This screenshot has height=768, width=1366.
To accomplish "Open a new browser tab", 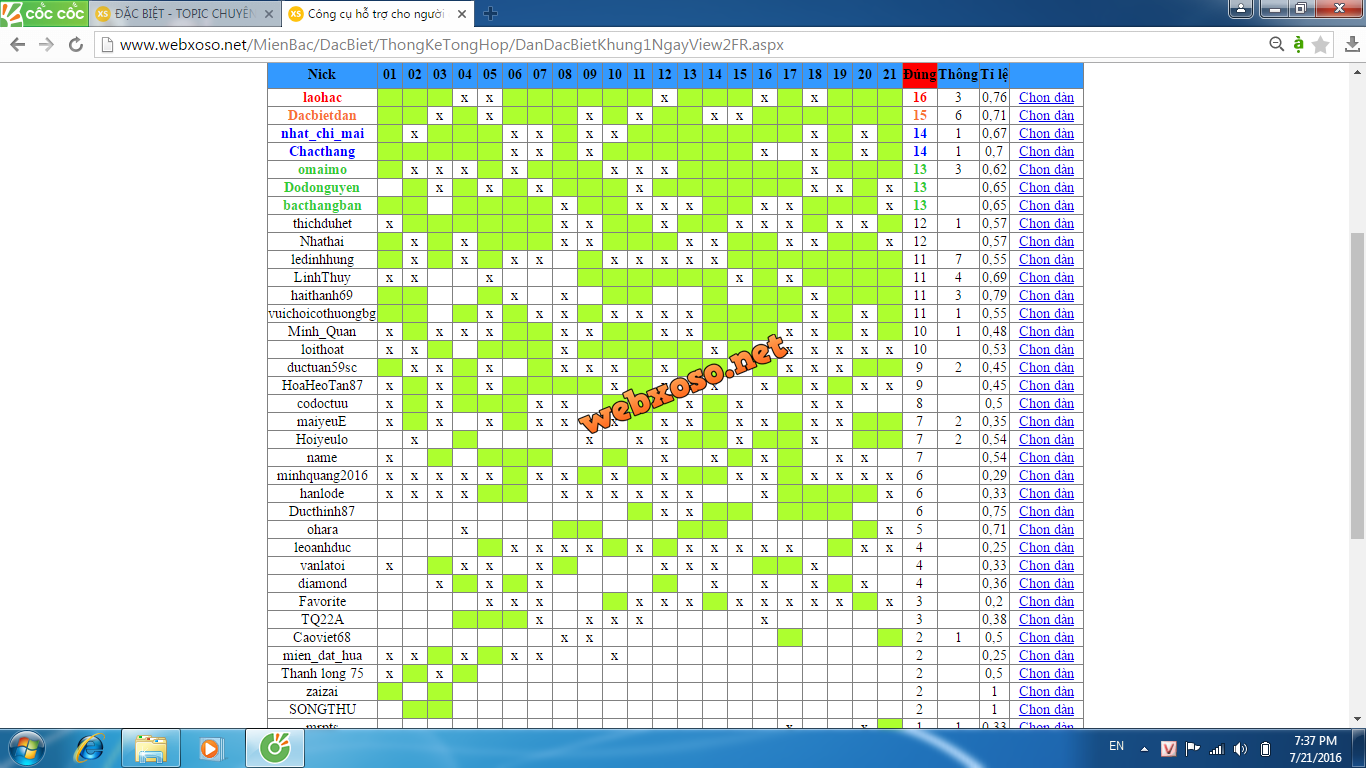I will (490, 14).
